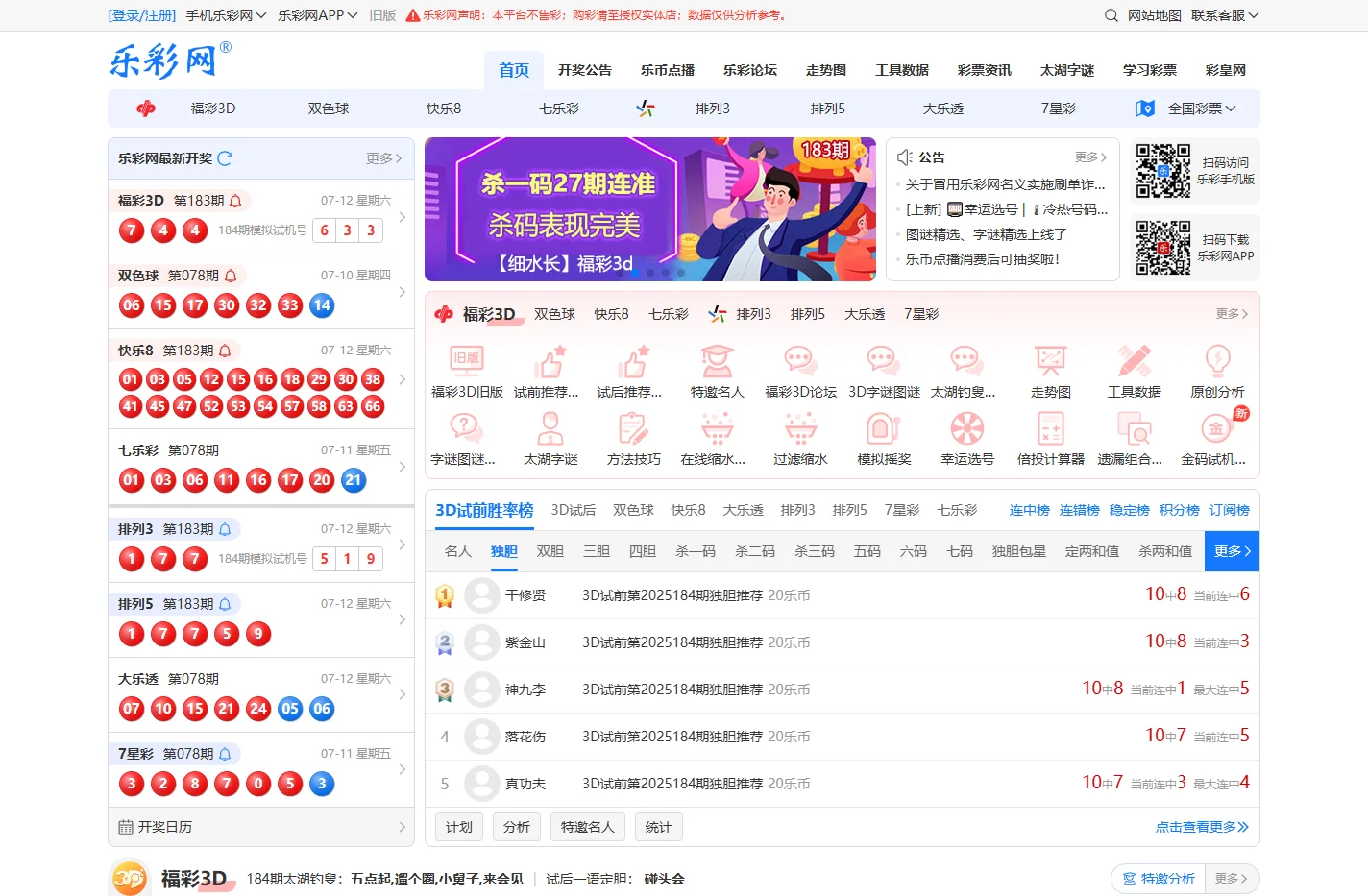Refresh latest lottery results icon
Screen dimensions: 1368x896
[225, 158]
